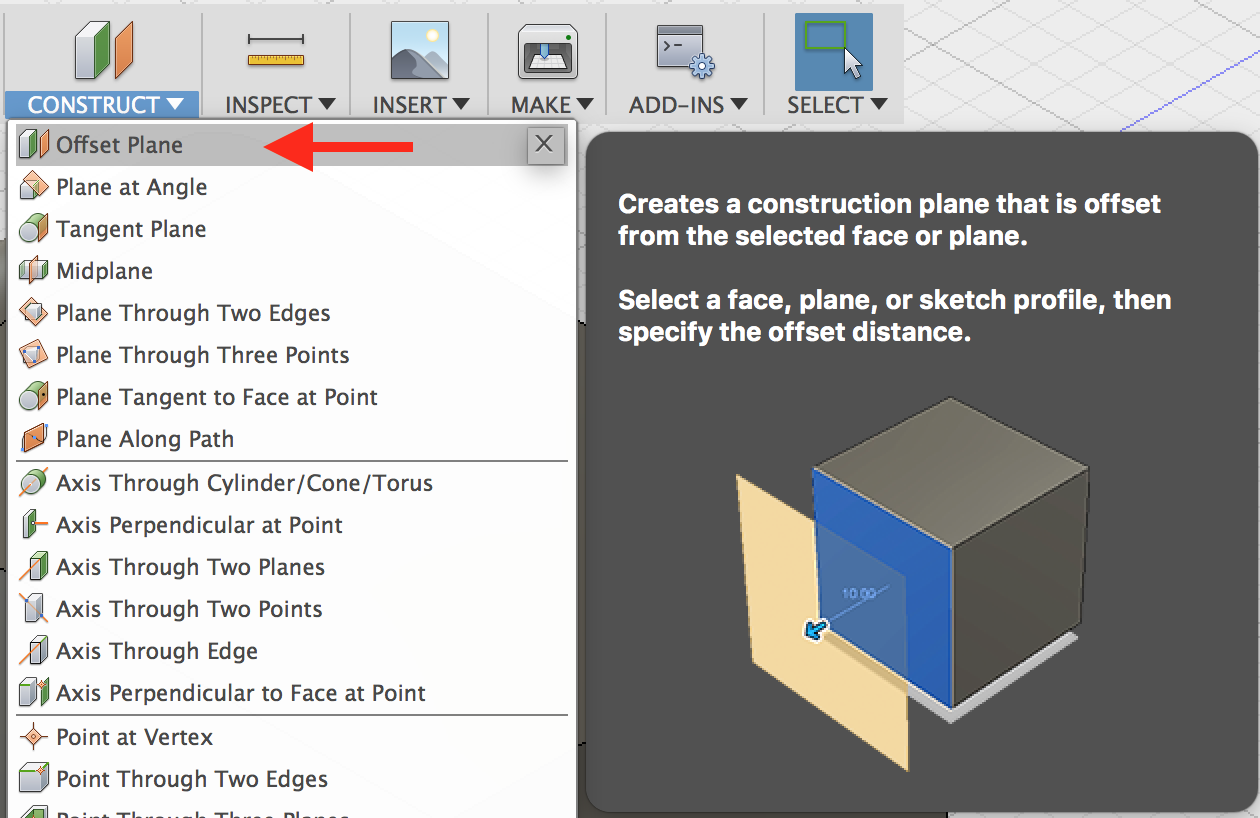Open the SELECT menu
The image size is (1260, 818).
835,103
